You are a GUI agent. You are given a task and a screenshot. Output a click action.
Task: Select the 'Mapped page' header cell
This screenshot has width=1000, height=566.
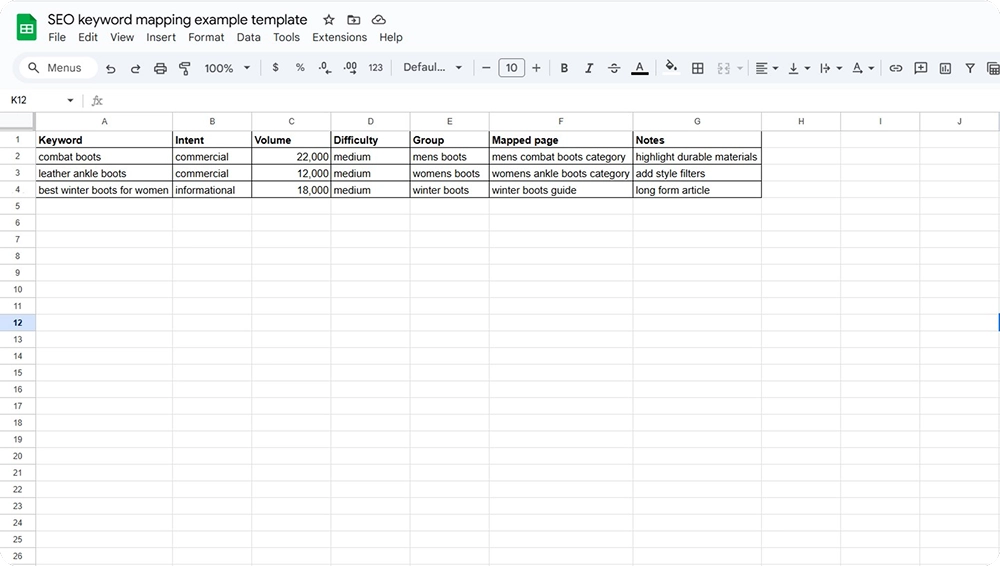(x=561, y=140)
